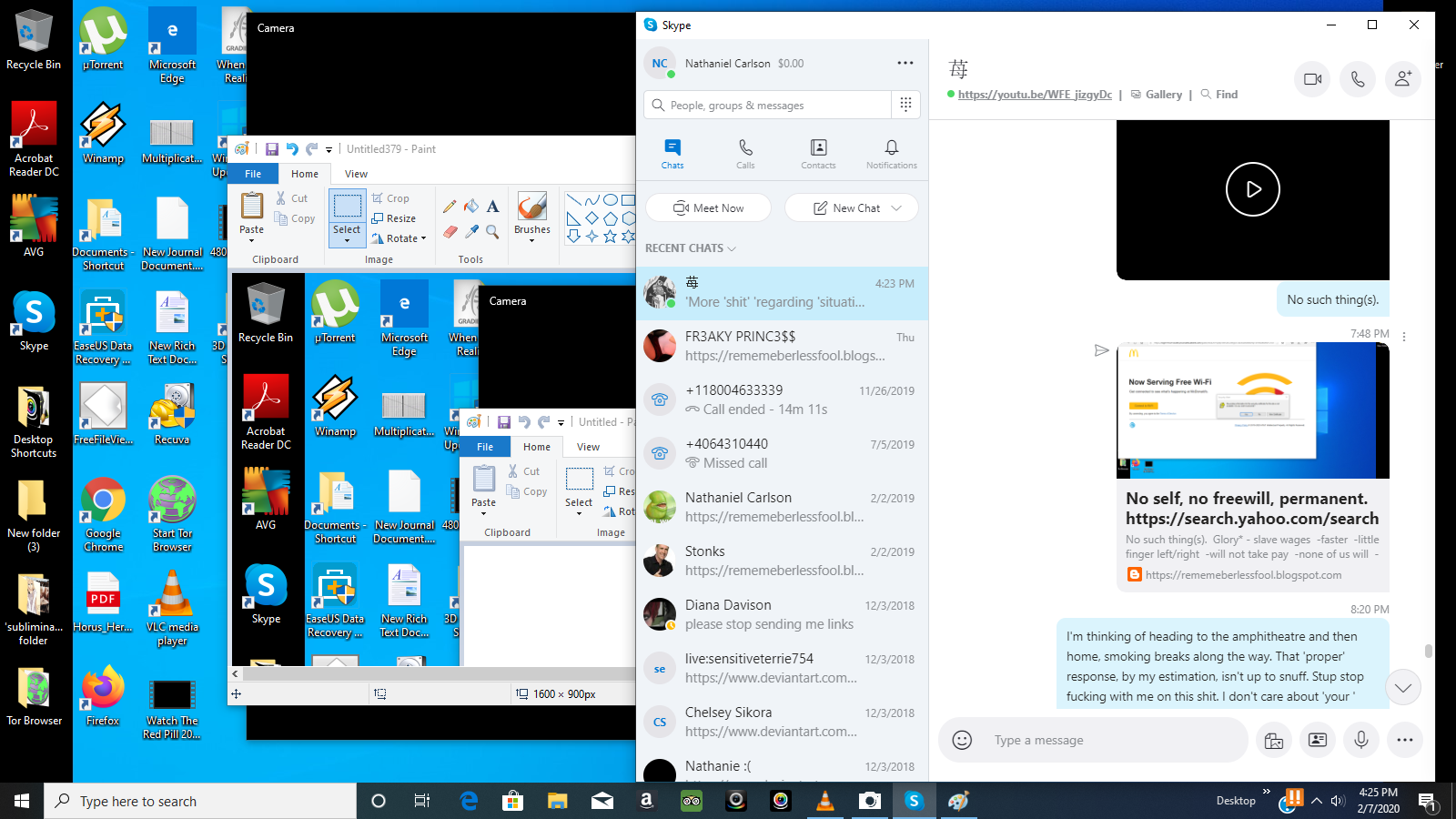Expand the New Chat dropdown chevron
1456x819 pixels.
point(896,207)
